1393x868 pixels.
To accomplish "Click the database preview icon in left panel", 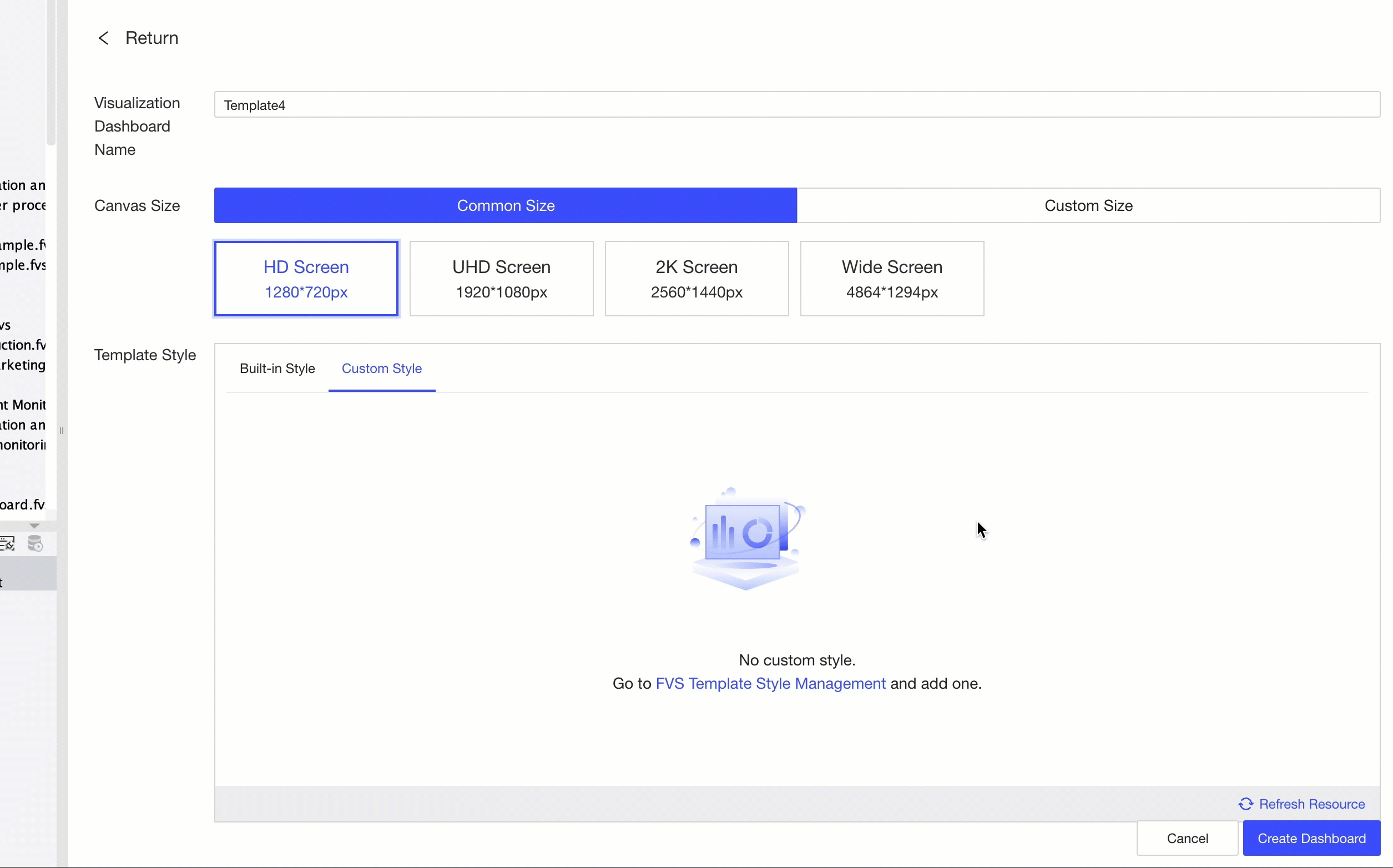I will tap(35, 543).
